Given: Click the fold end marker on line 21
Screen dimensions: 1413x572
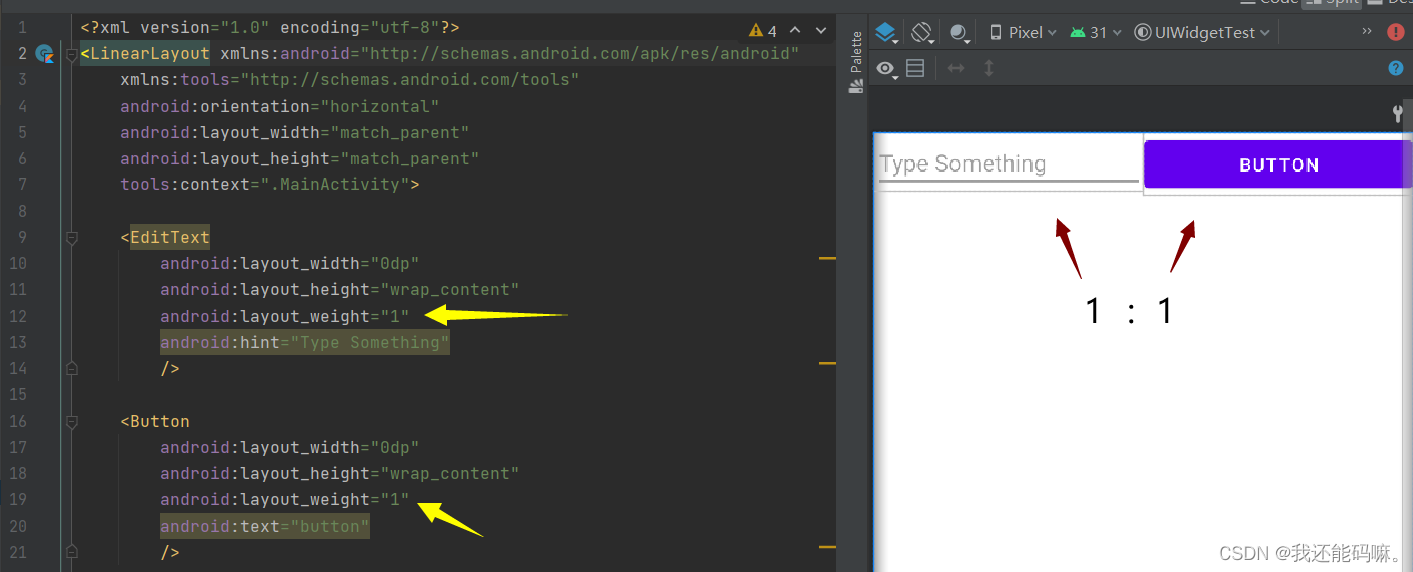Looking at the screenshot, I should point(71,552).
